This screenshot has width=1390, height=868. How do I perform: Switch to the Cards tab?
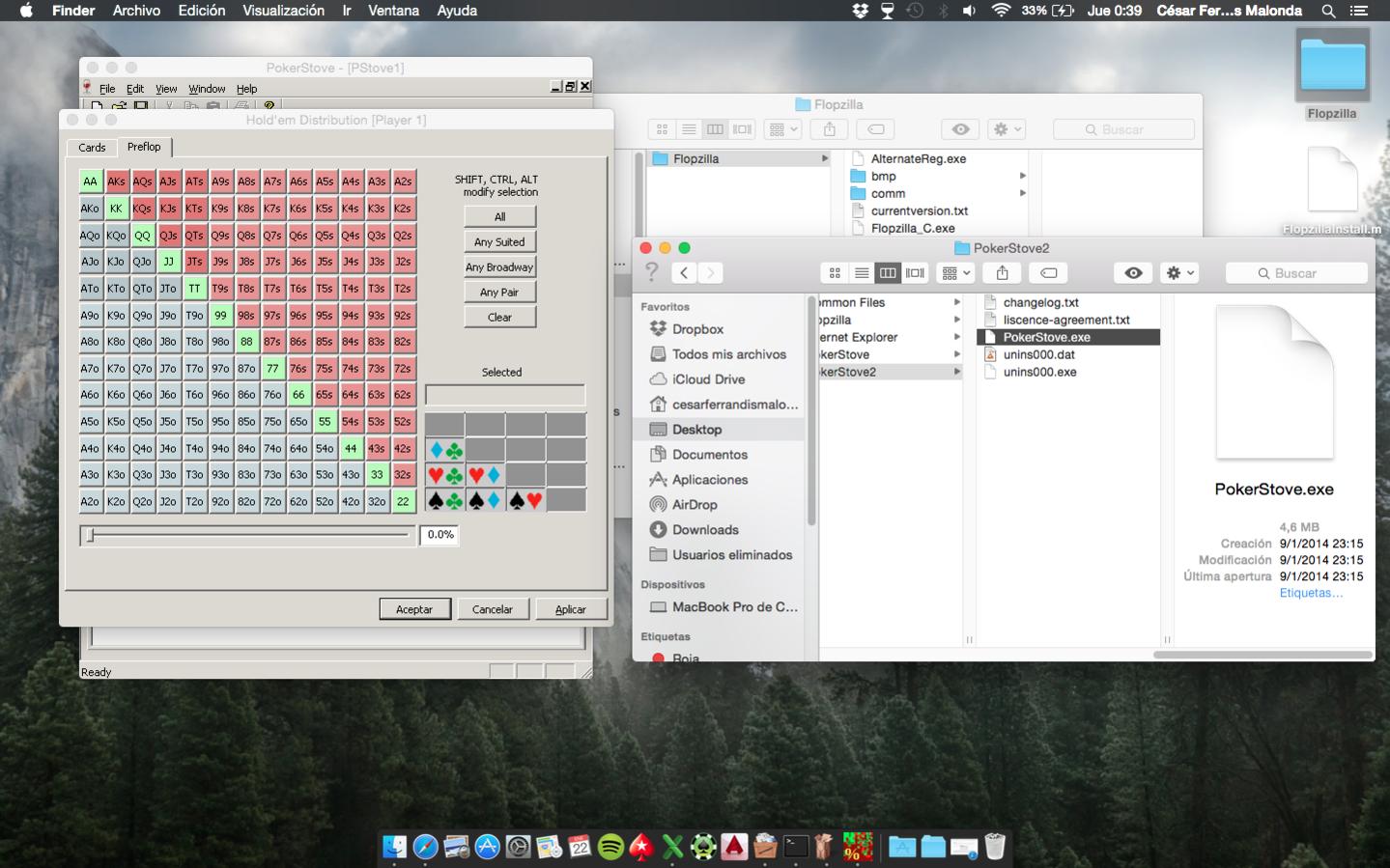92,148
